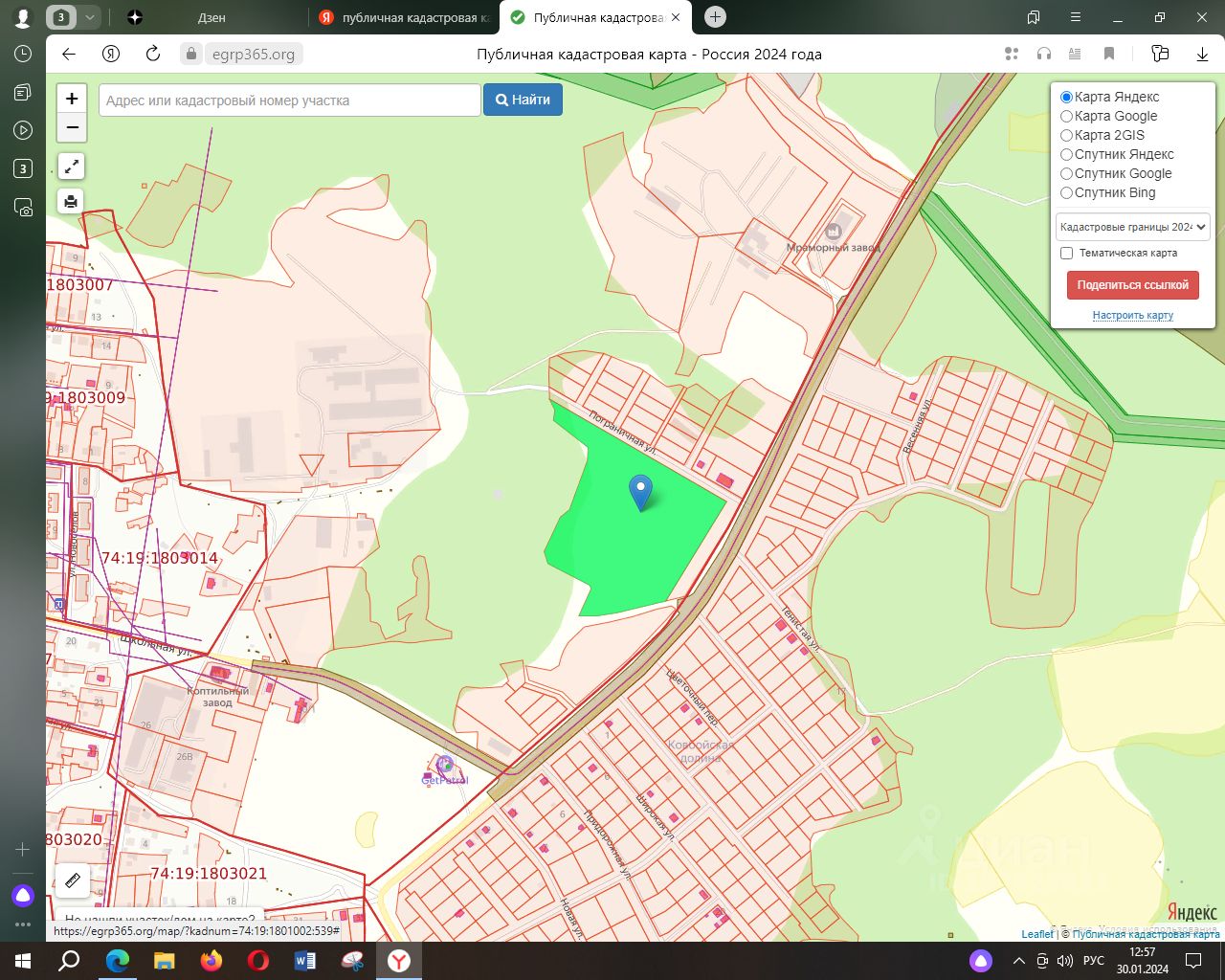Choose Спутник Яндекс map layer
This screenshot has width=1225, height=980.
1066,154
